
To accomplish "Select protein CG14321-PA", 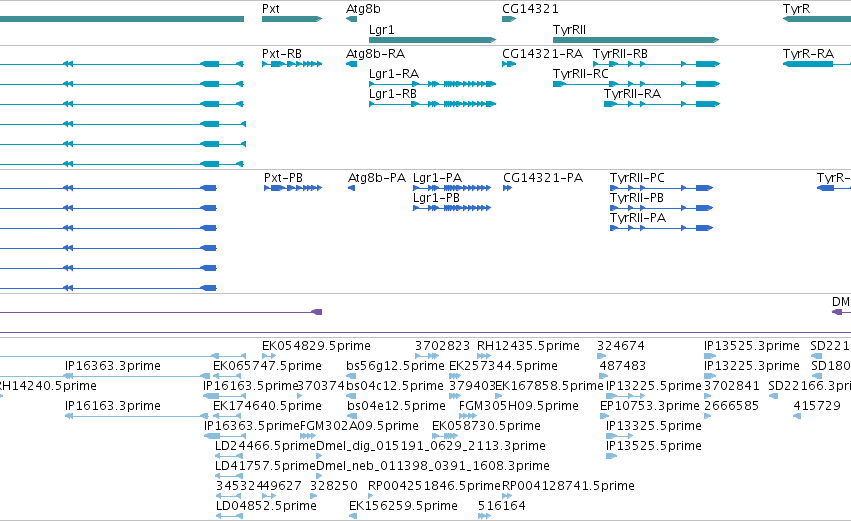I will tap(543, 179).
